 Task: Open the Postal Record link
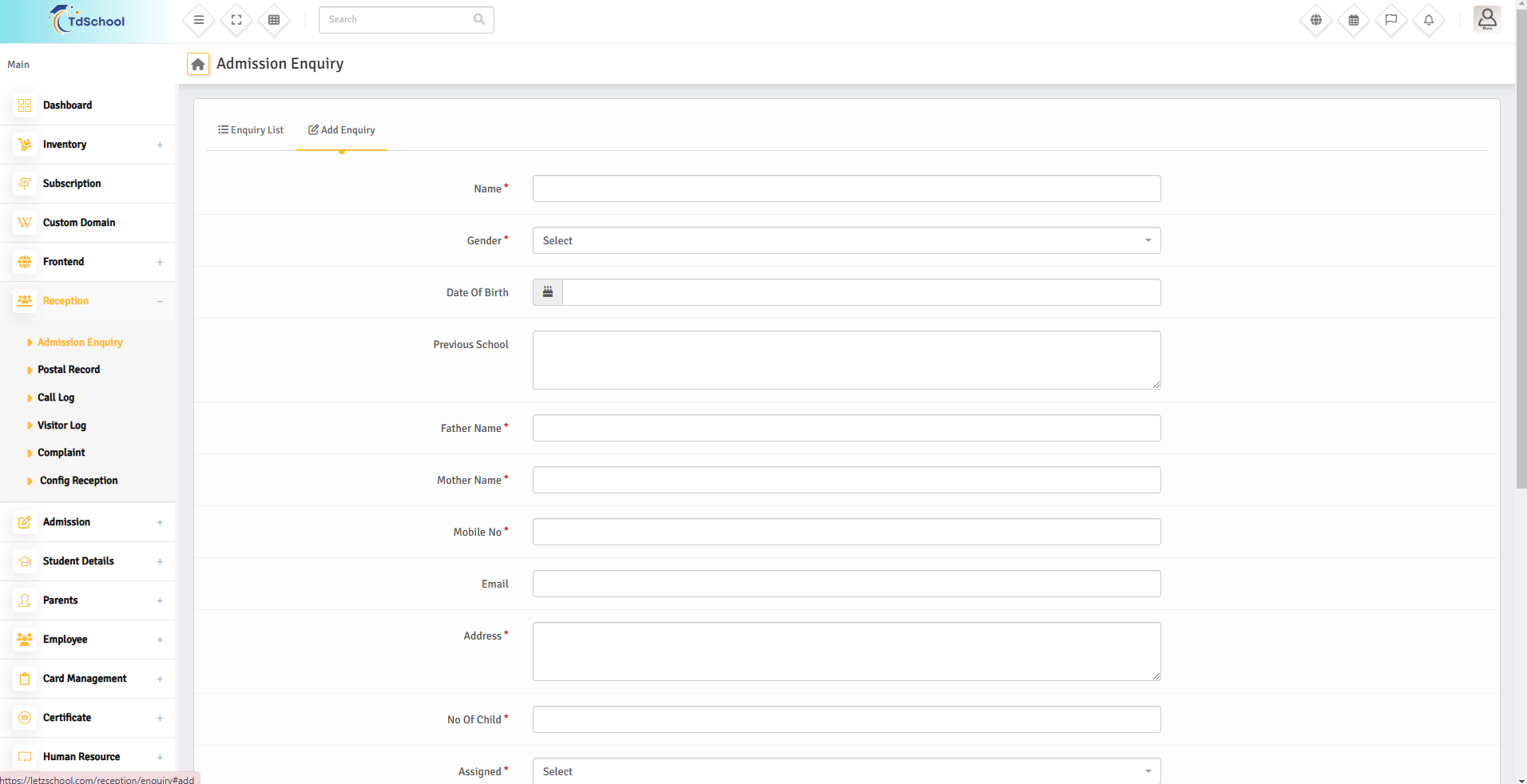(69, 370)
